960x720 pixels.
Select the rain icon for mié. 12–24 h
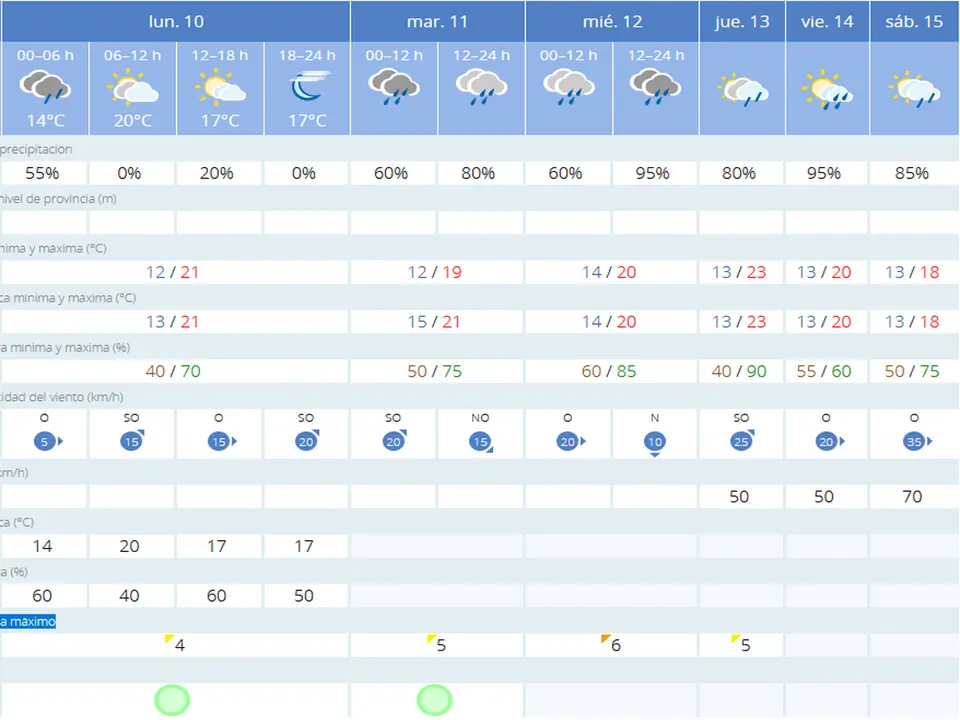(x=656, y=87)
